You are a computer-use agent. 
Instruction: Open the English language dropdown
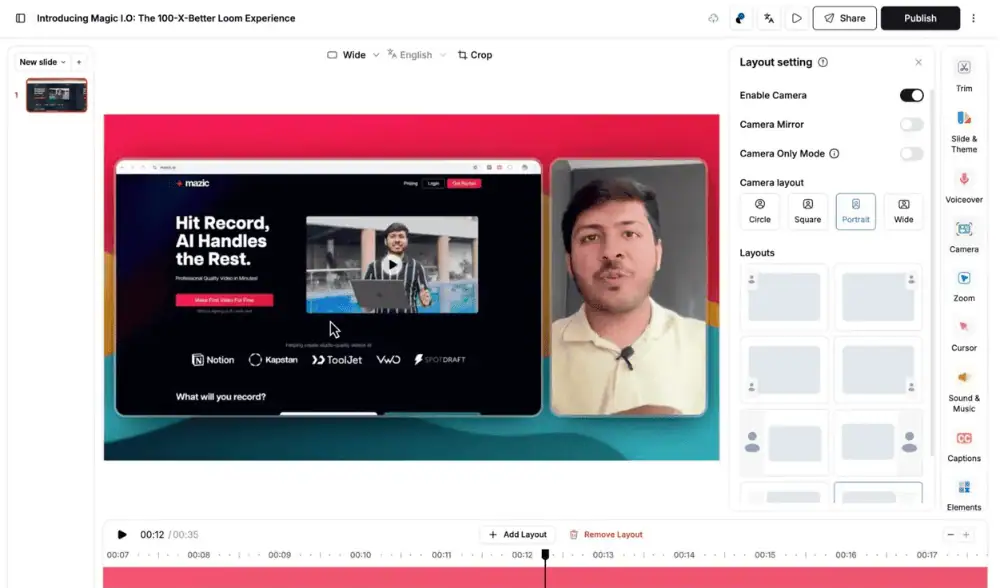click(416, 55)
